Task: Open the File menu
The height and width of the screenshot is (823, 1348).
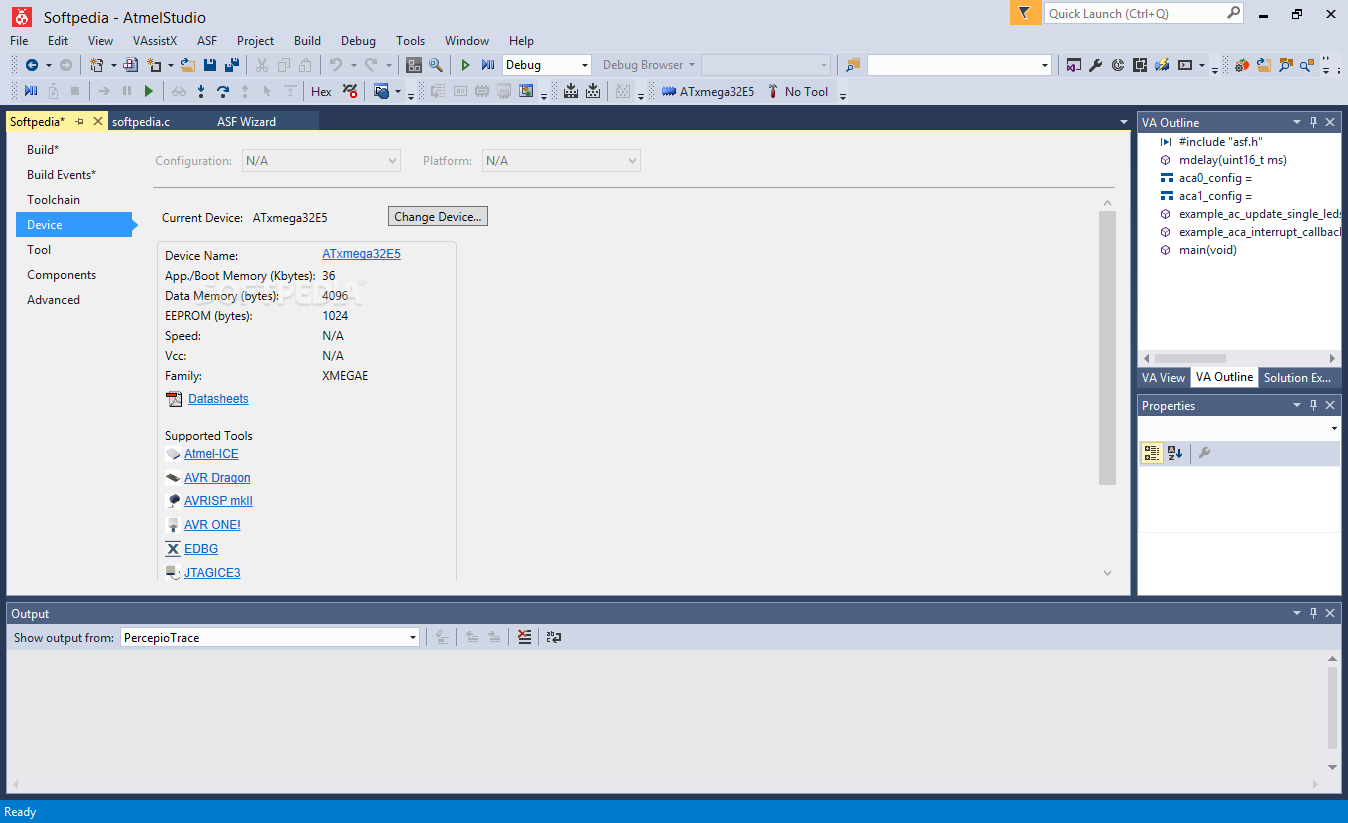Action: (19, 41)
